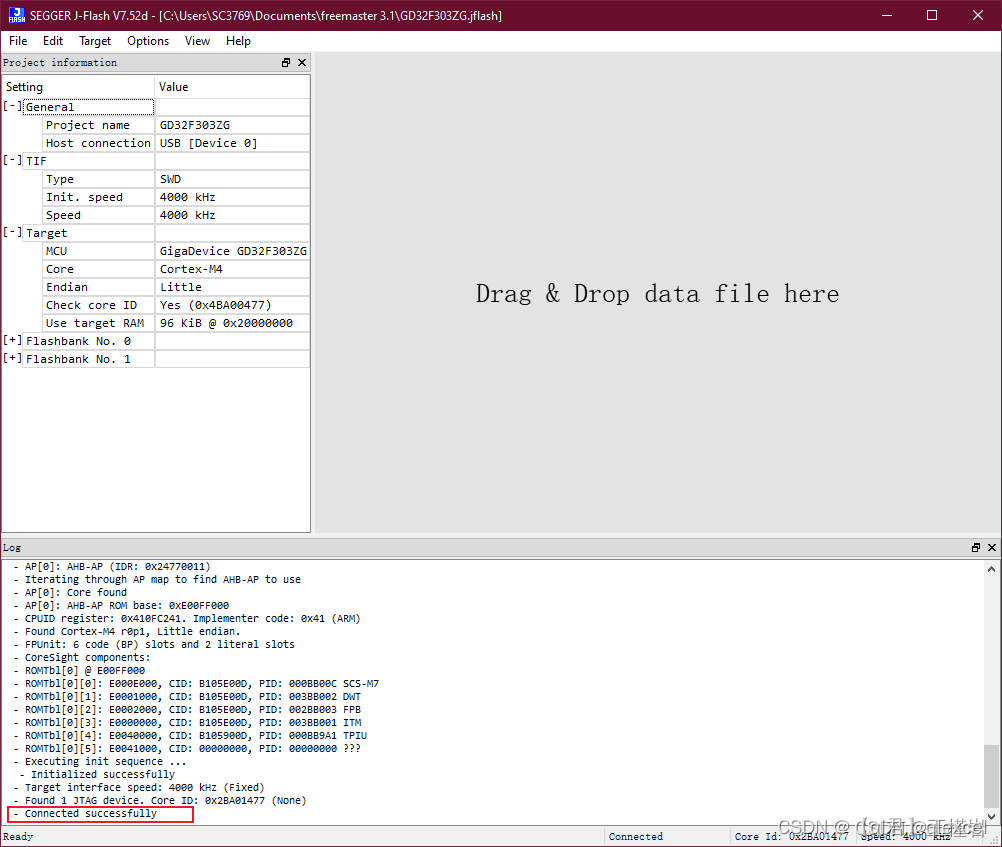Expand Flashbank No. 0
This screenshot has height=847, width=1002.
[x=12, y=341]
